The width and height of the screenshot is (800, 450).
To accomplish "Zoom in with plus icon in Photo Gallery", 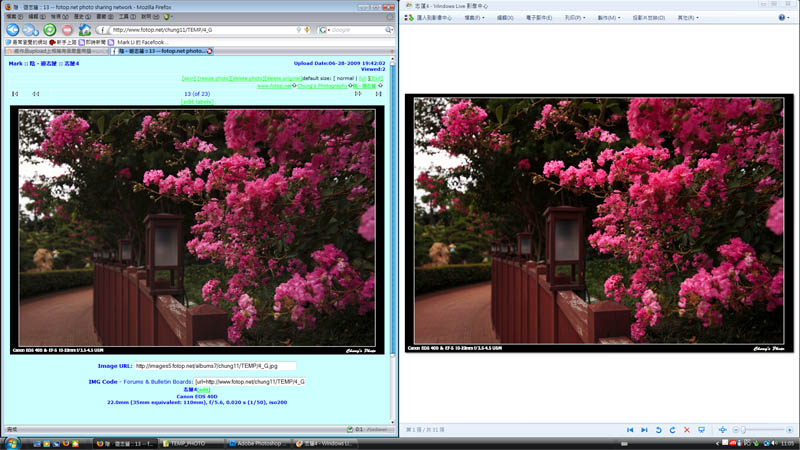I will pos(789,430).
